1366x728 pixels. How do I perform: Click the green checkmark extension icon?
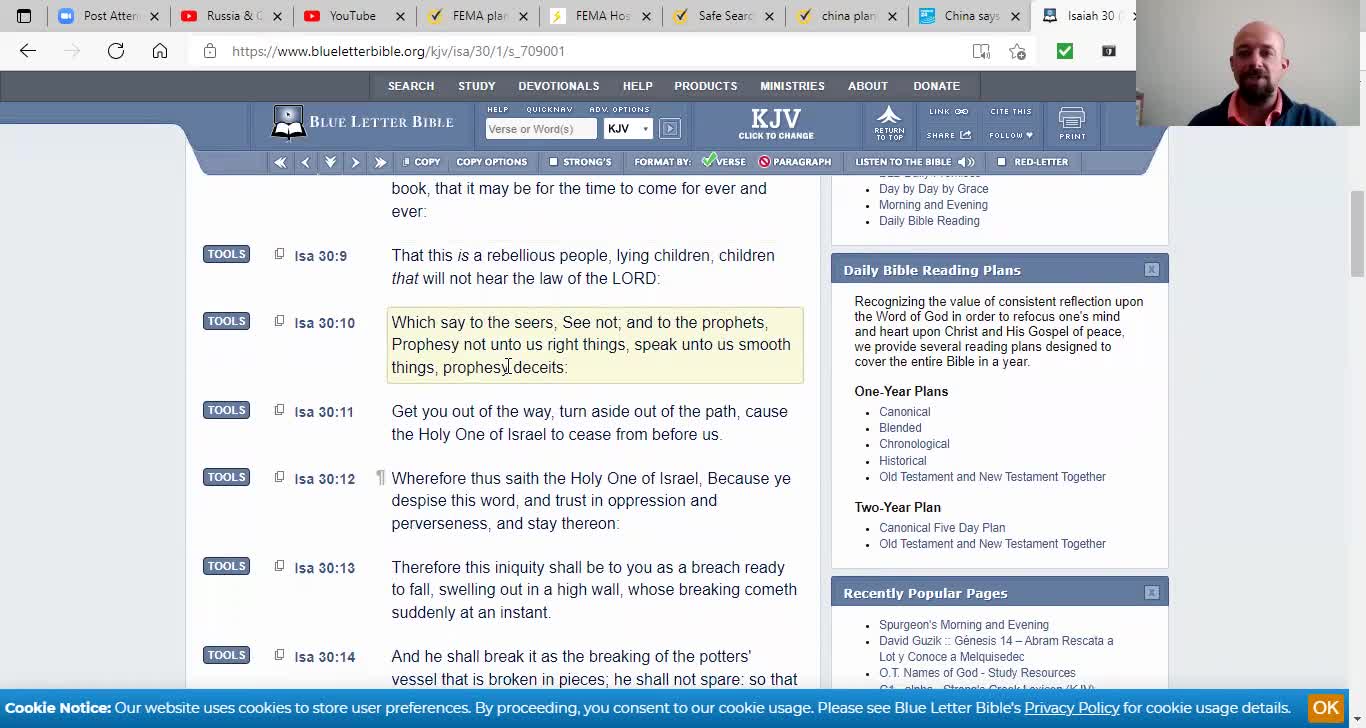click(1064, 51)
